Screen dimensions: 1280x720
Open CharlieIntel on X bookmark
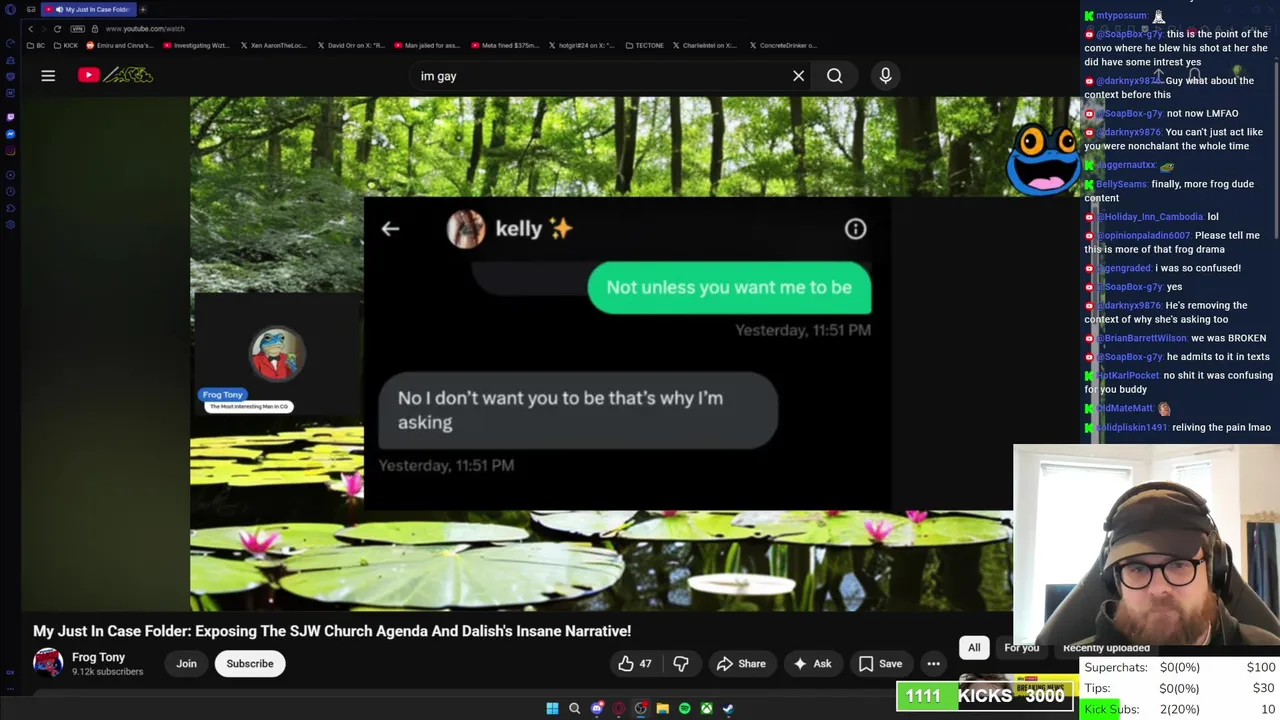point(705,45)
